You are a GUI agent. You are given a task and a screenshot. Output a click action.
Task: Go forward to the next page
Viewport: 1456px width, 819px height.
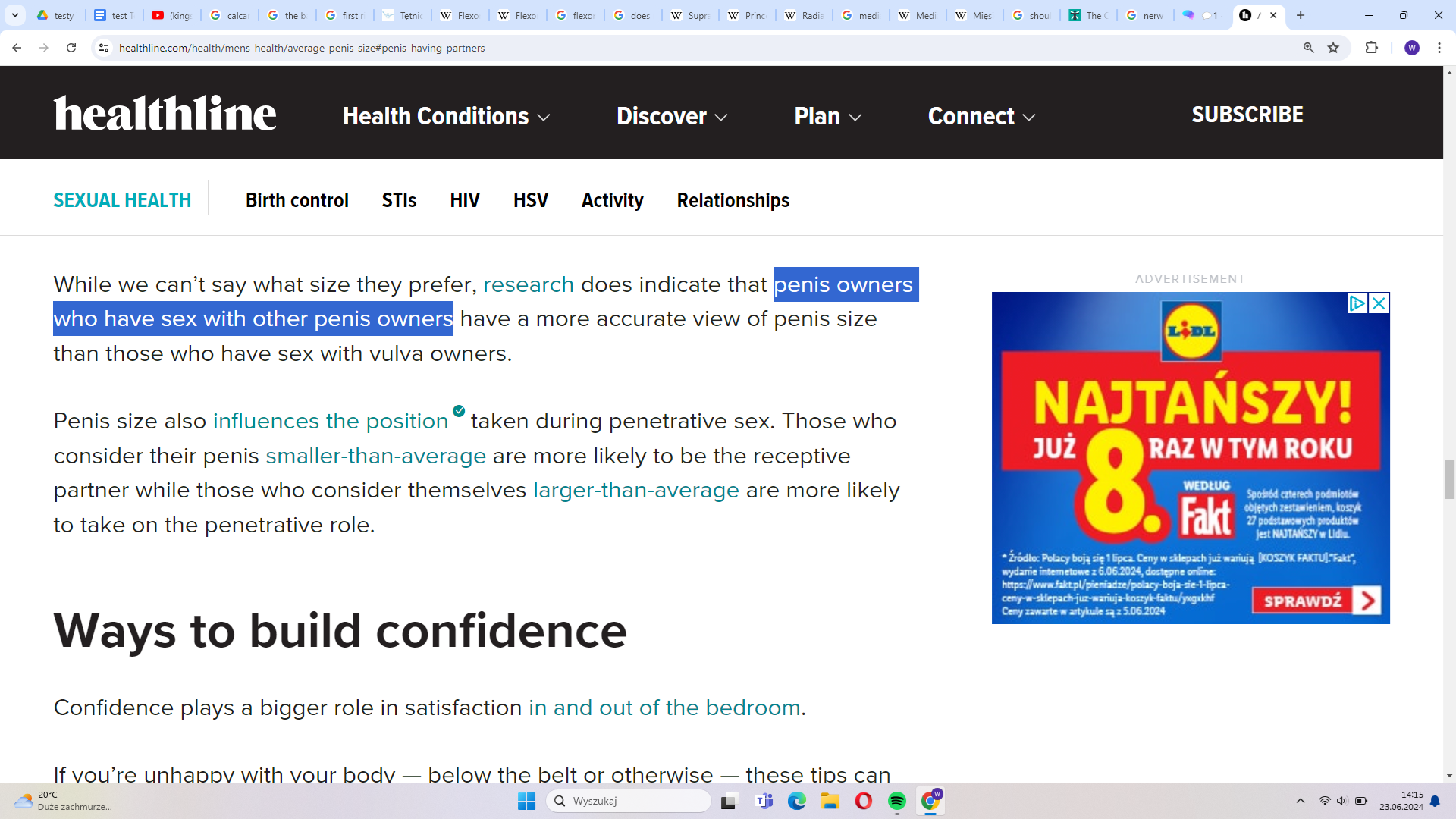44,48
